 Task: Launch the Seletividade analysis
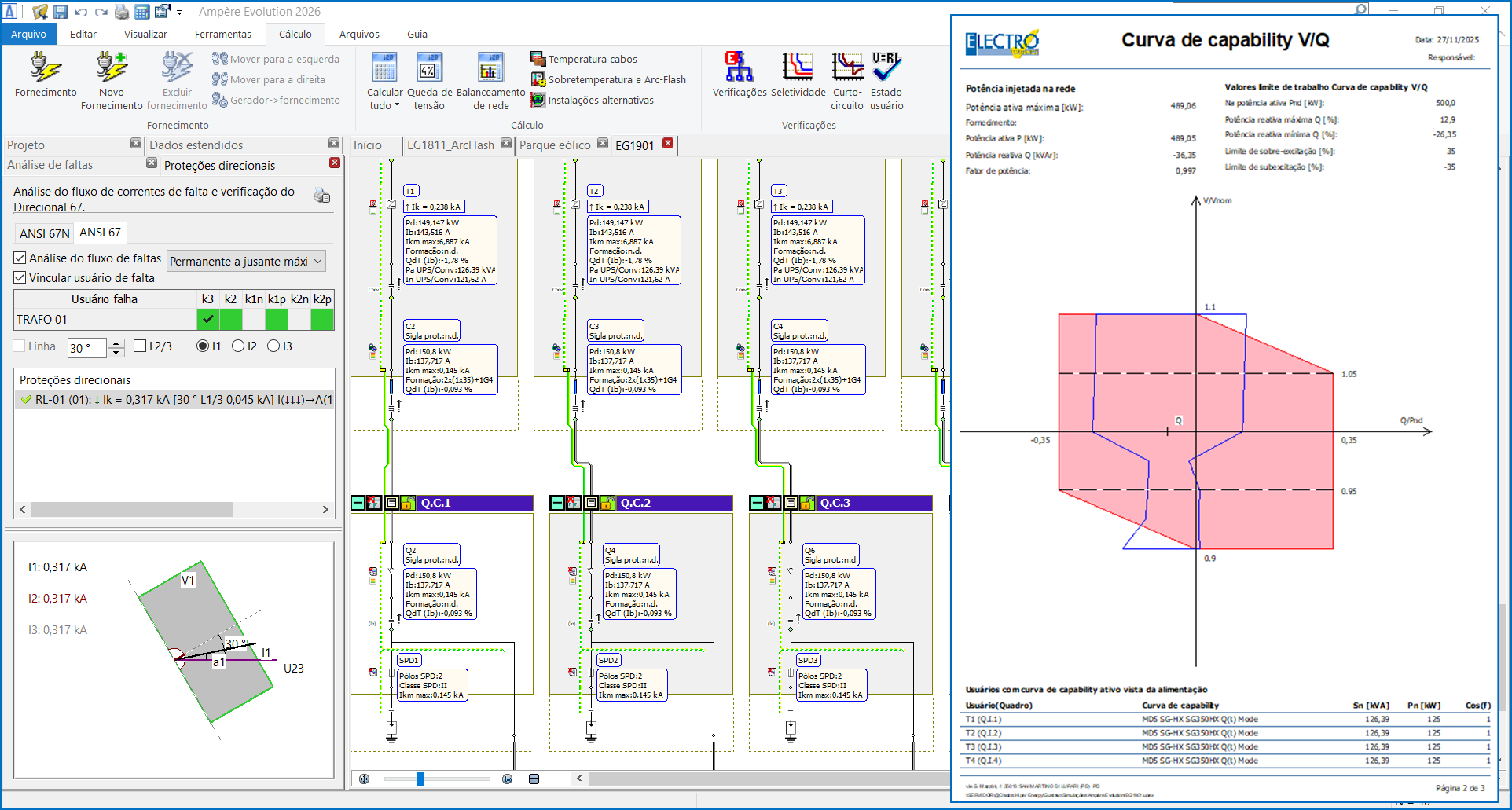point(798,68)
